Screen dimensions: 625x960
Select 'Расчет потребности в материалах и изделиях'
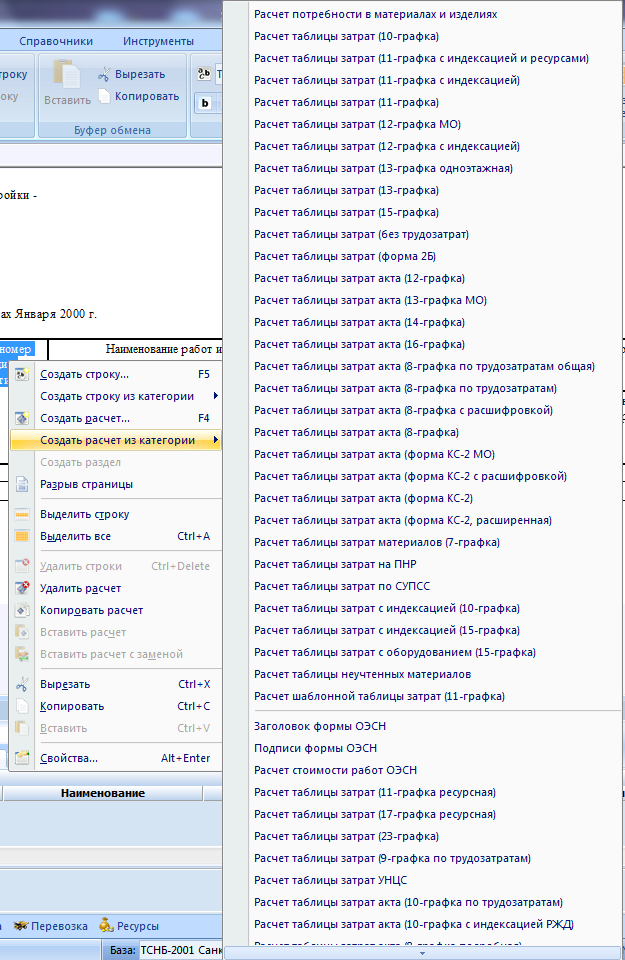[x=375, y=14]
